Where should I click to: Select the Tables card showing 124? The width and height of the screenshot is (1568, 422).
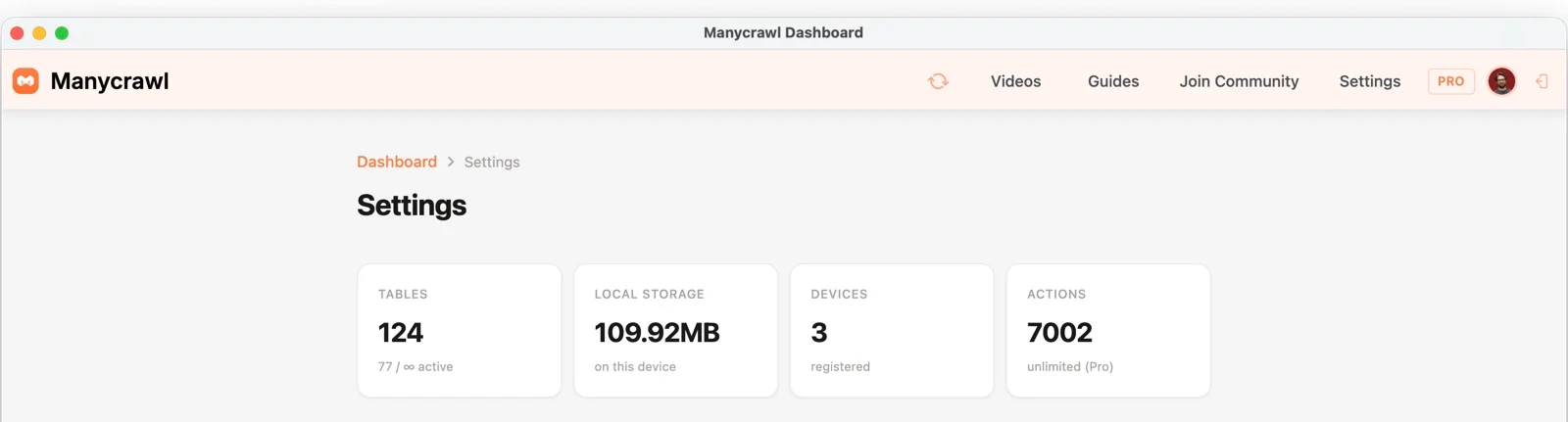tap(460, 330)
